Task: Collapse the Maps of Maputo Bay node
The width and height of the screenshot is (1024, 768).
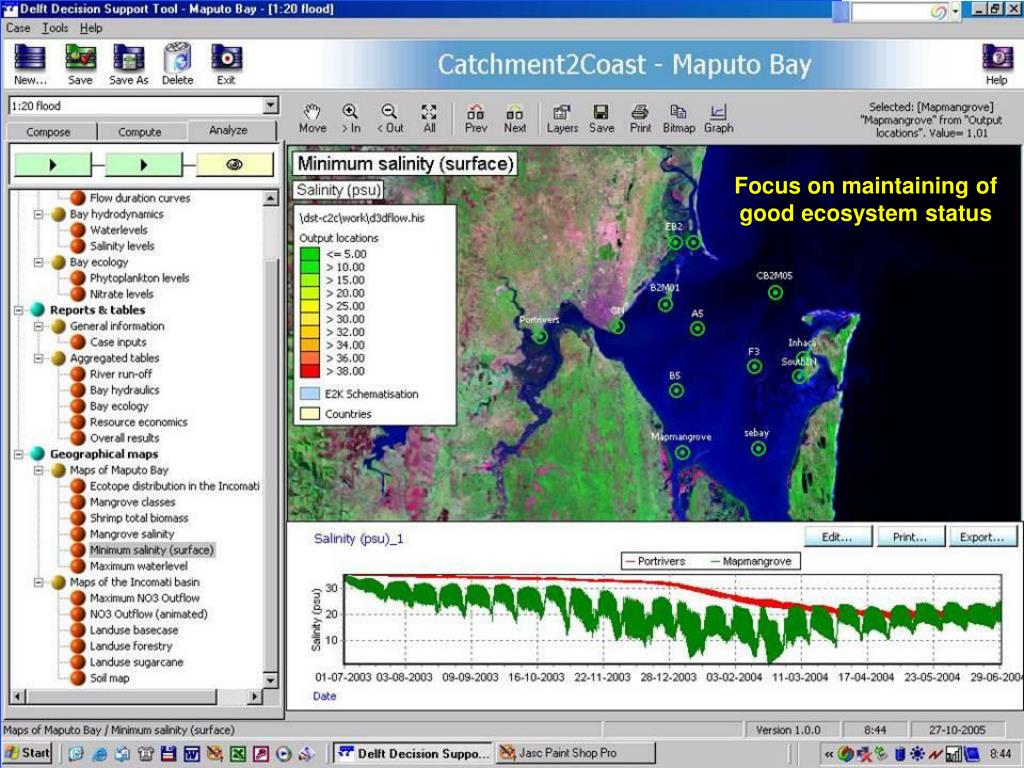Action: click(x=39, y=470)
